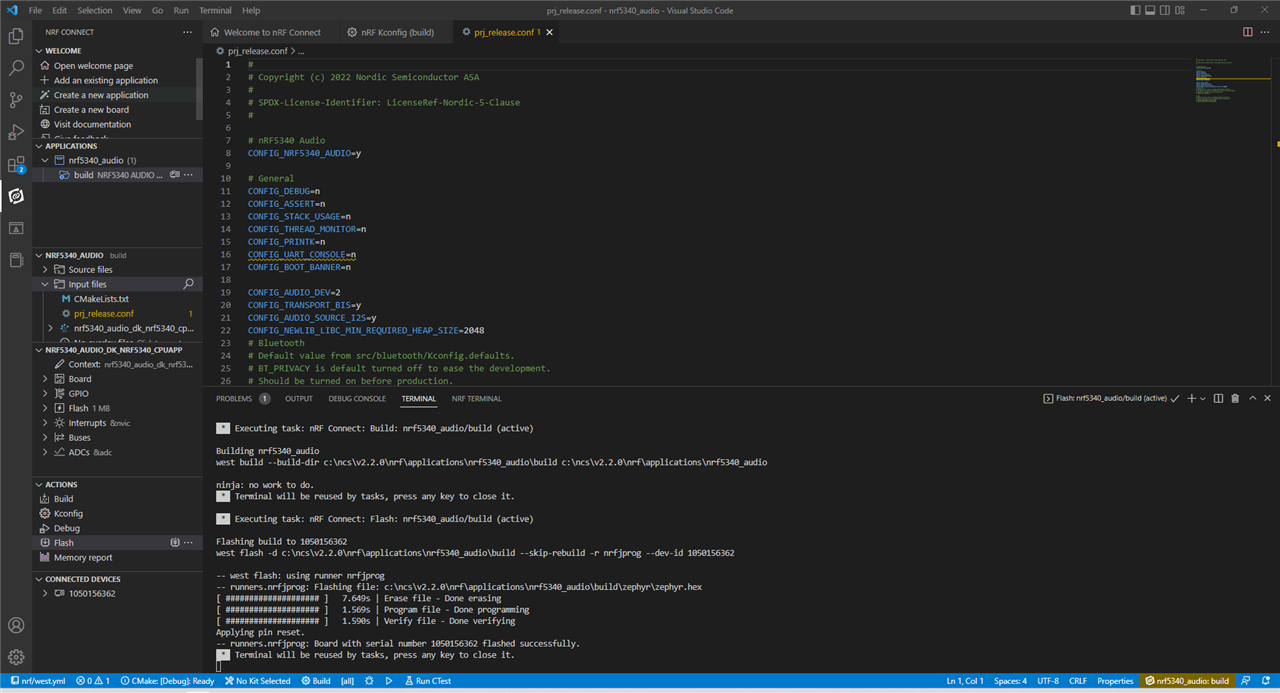Open the Accounts icon in activity bar
Image resolution: width=1280 pixels, height=693 pixels.
(x=16, y=625)
